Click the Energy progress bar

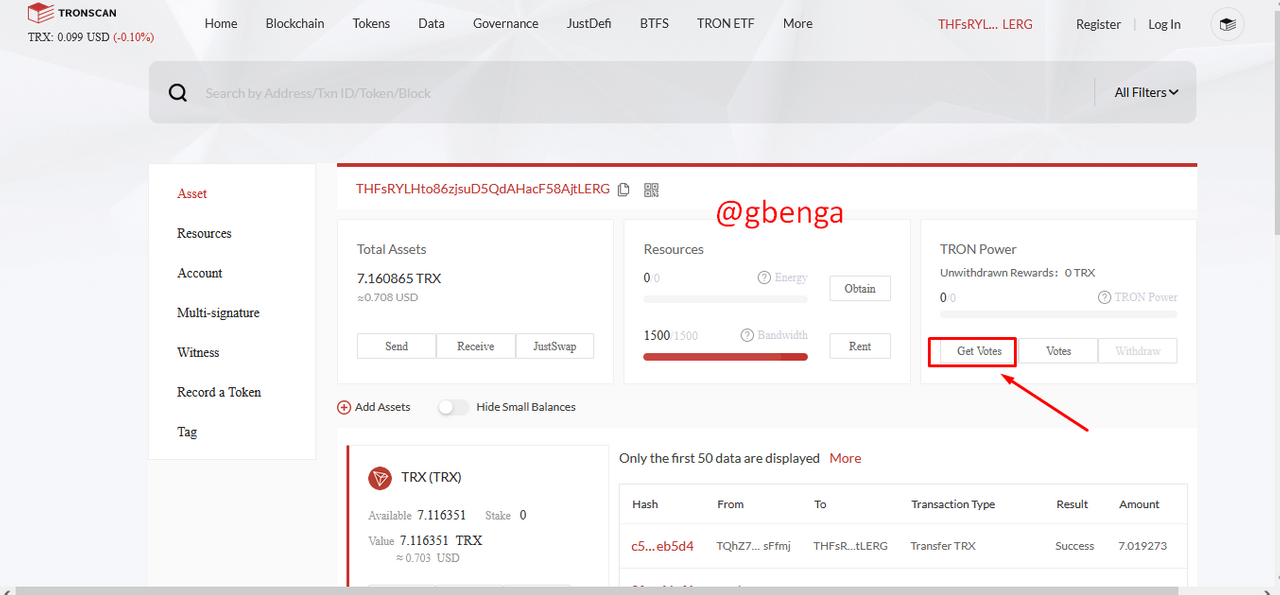725,298
